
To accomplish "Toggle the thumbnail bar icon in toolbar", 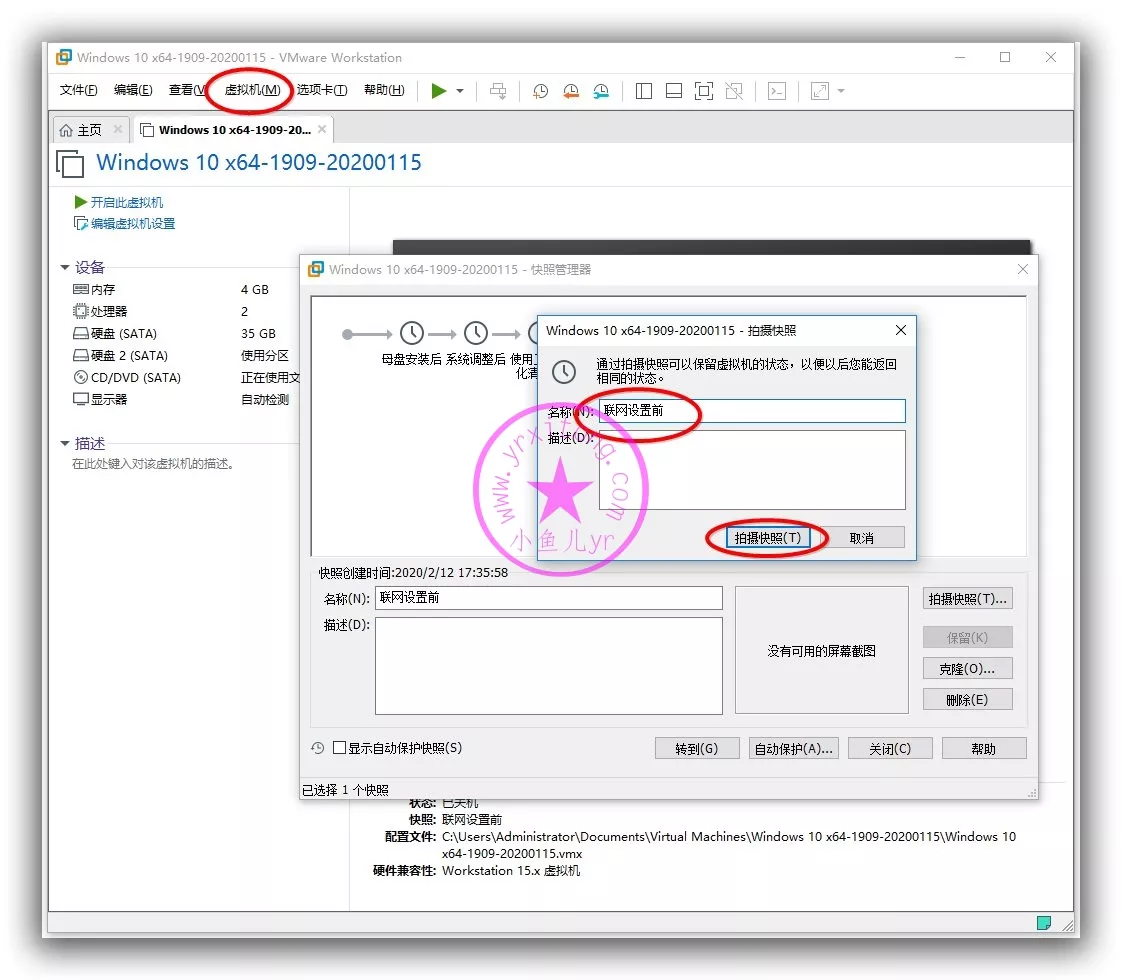I will pyautogui.click(x=674, y=91).
